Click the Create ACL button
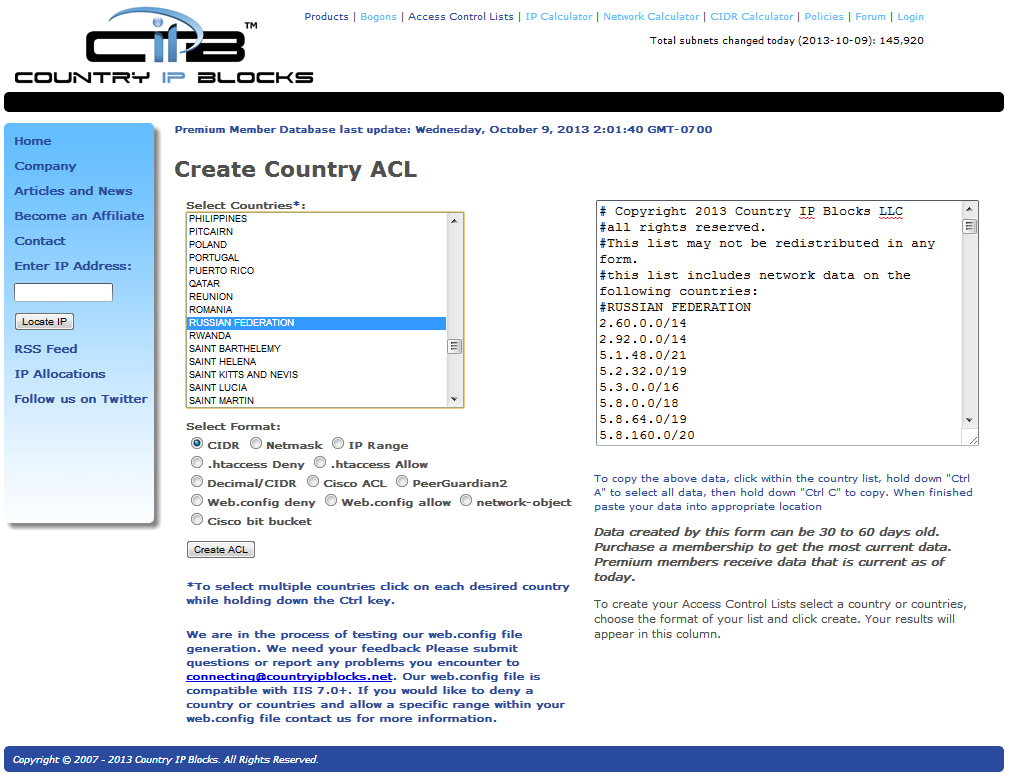1009x778 pixels. (221, 550)
